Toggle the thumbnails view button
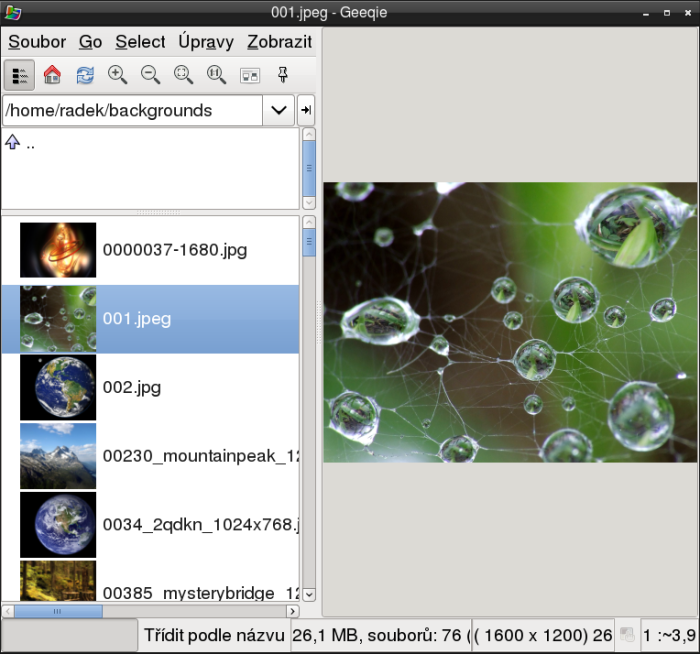The width and height of the screenshot is (700, 654). click(19, 75)
